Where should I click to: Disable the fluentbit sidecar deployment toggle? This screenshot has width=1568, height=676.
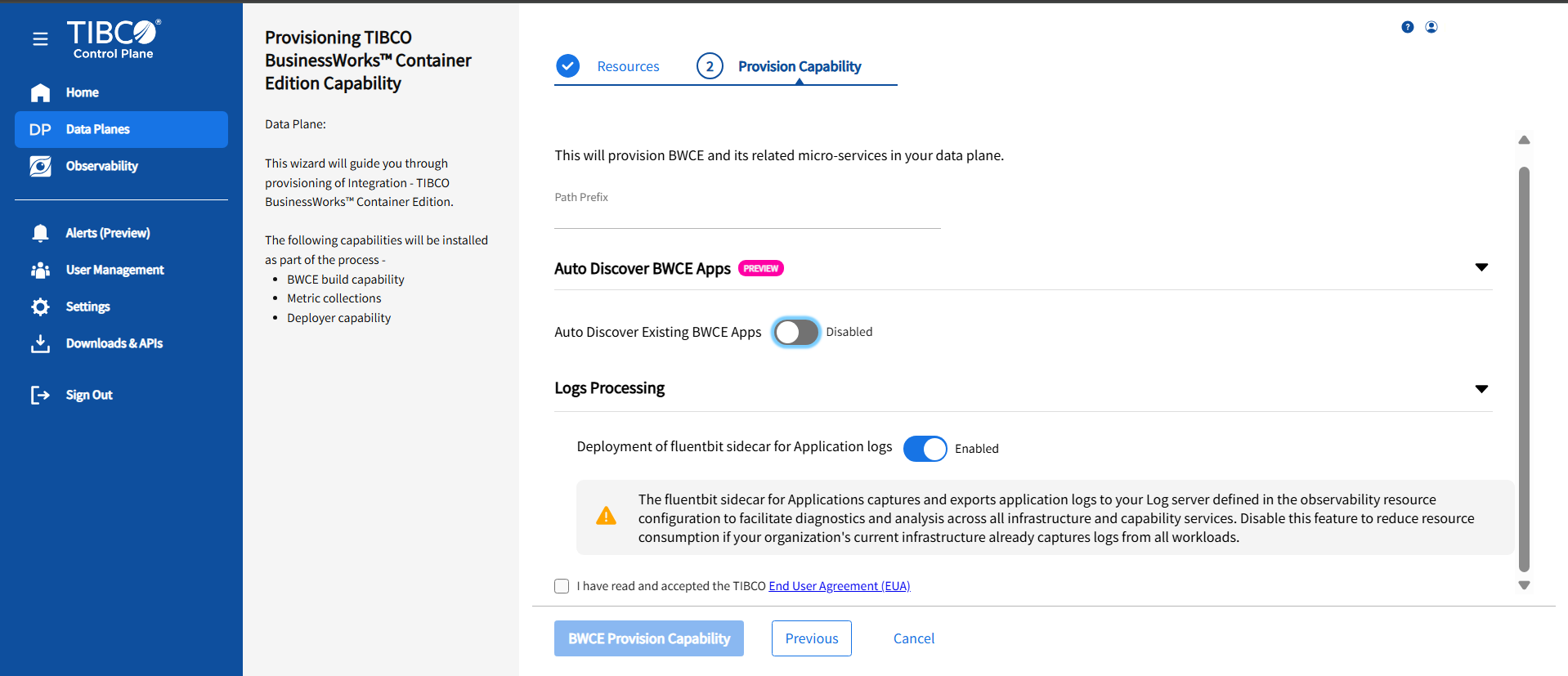pyautogui.click(x=925, y=449)
